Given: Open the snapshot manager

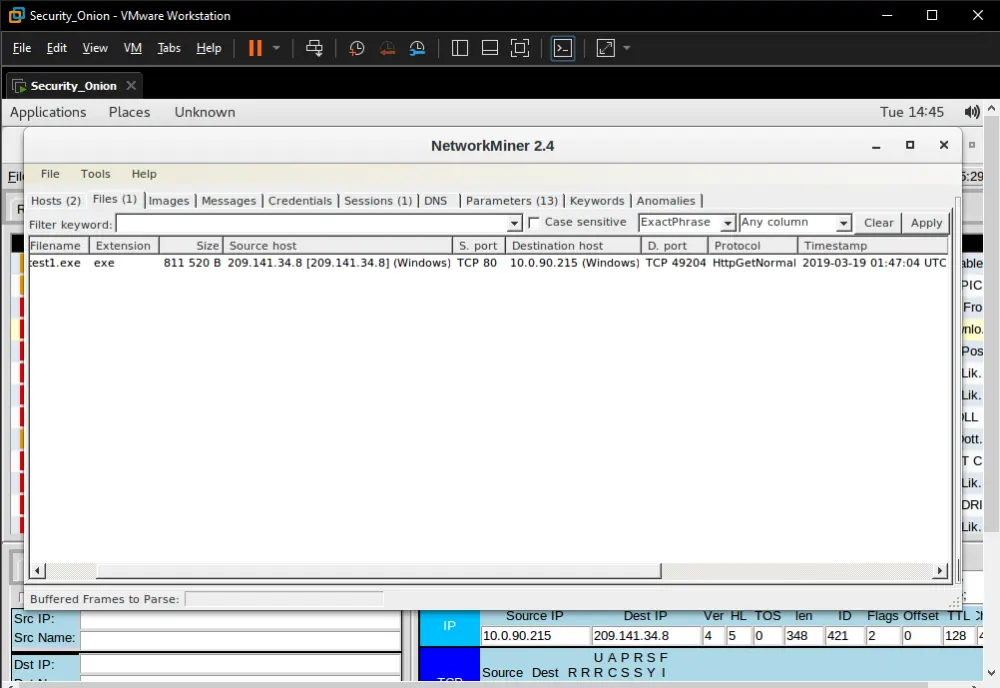Looking at the screenshot, I should click(x=417, y=48).
